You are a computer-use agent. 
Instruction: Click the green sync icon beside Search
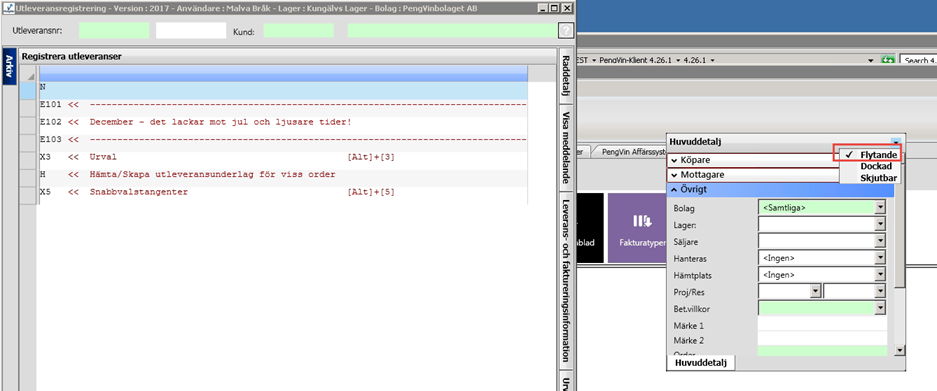tap(888, 60)
